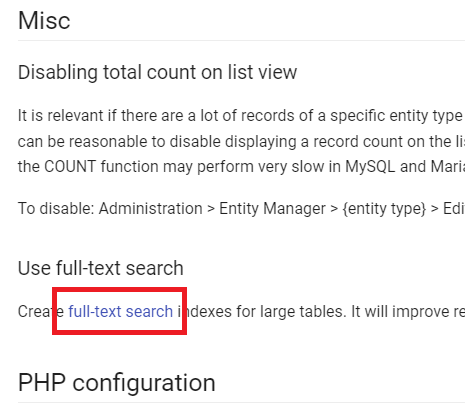Click 'To disable:' label text
Screen dimensions: 465x420
[56, 209]
